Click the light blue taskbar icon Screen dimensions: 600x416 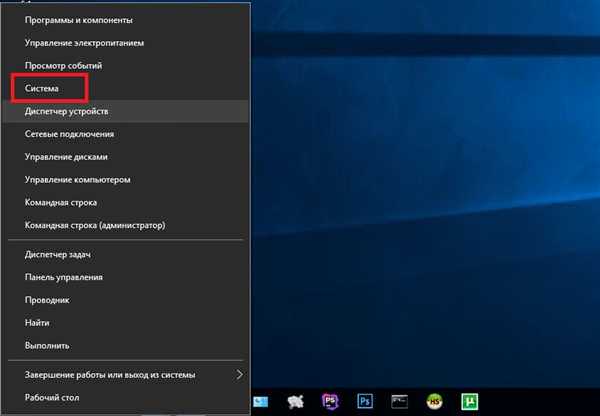tap(261, 401)
